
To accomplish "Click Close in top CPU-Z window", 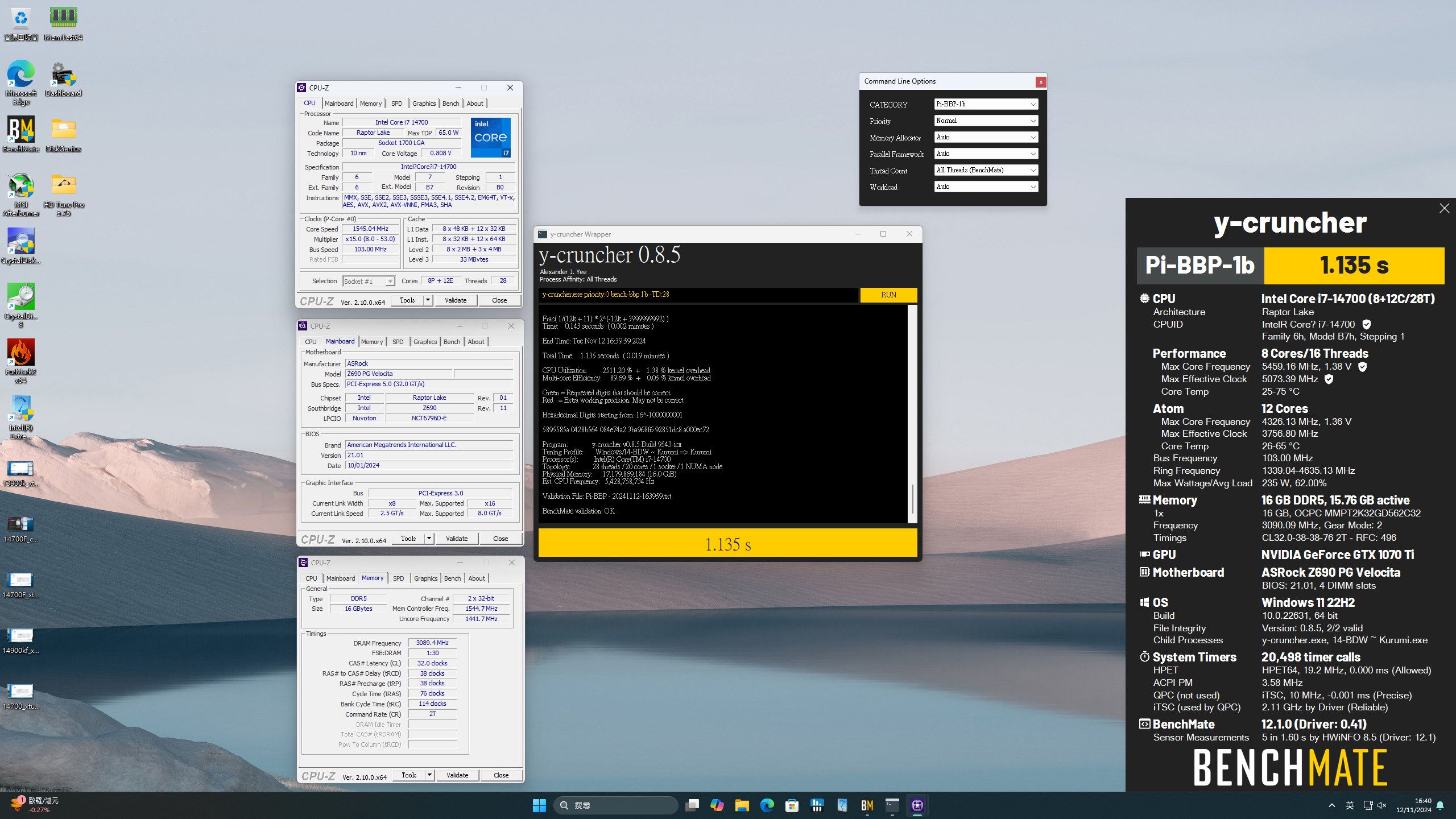I will coord(499,300).
